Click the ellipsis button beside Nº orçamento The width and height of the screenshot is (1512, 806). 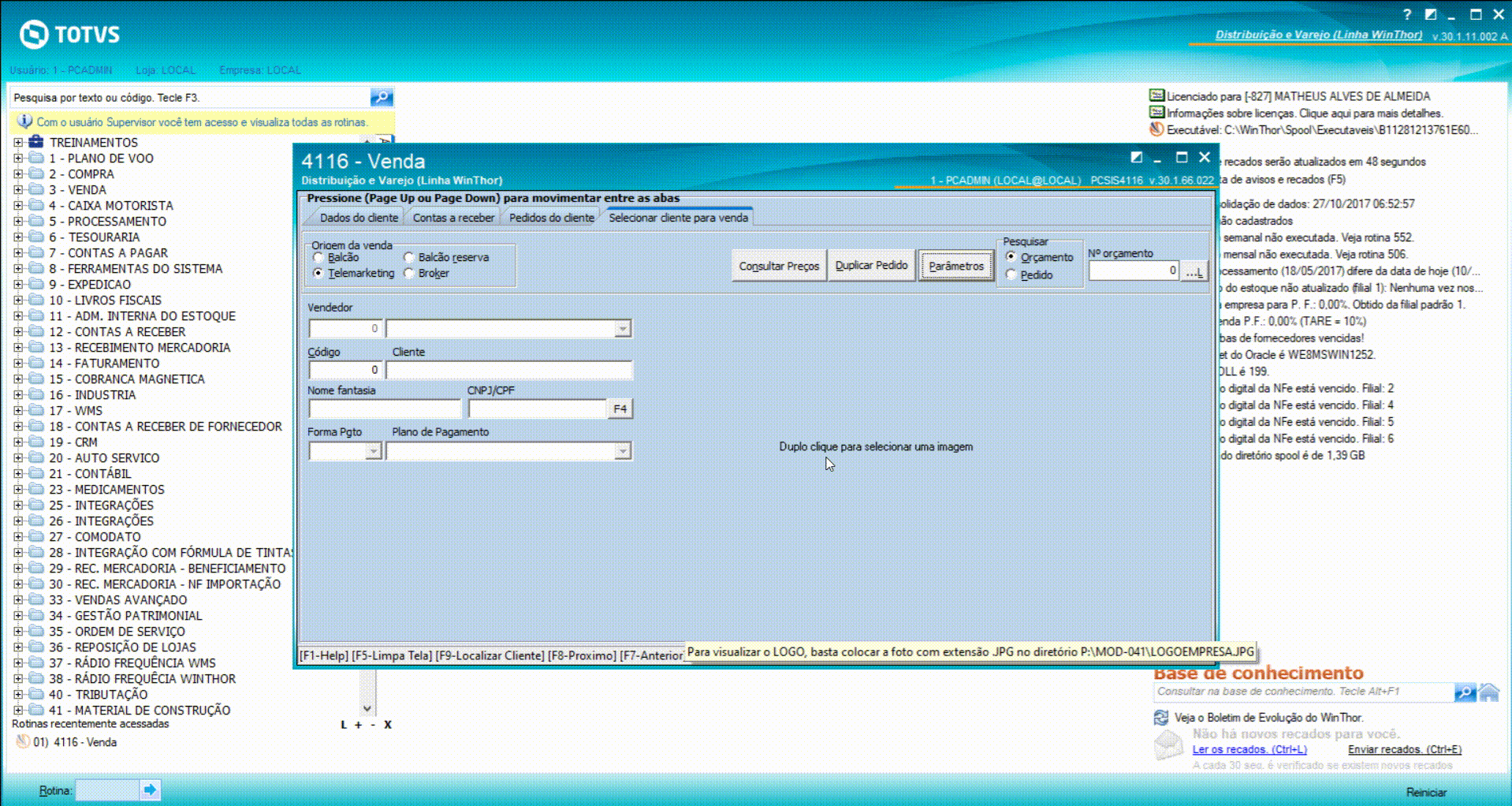click(1195, 271)
